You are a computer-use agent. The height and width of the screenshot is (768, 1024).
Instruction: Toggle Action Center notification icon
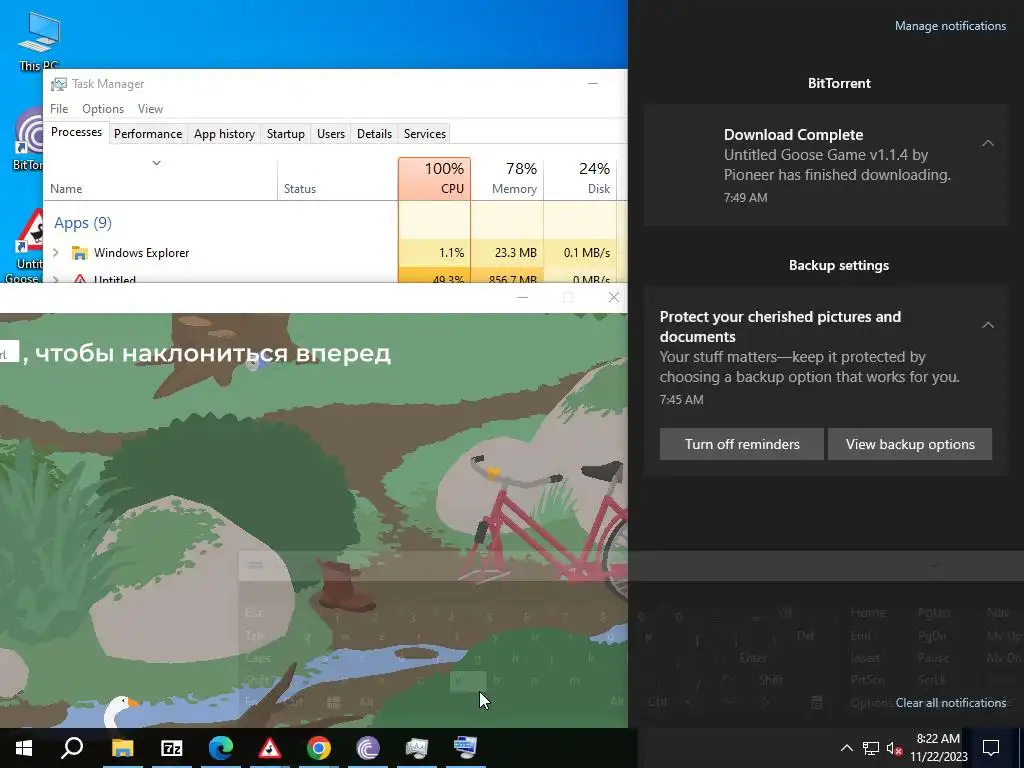[991, 748]
